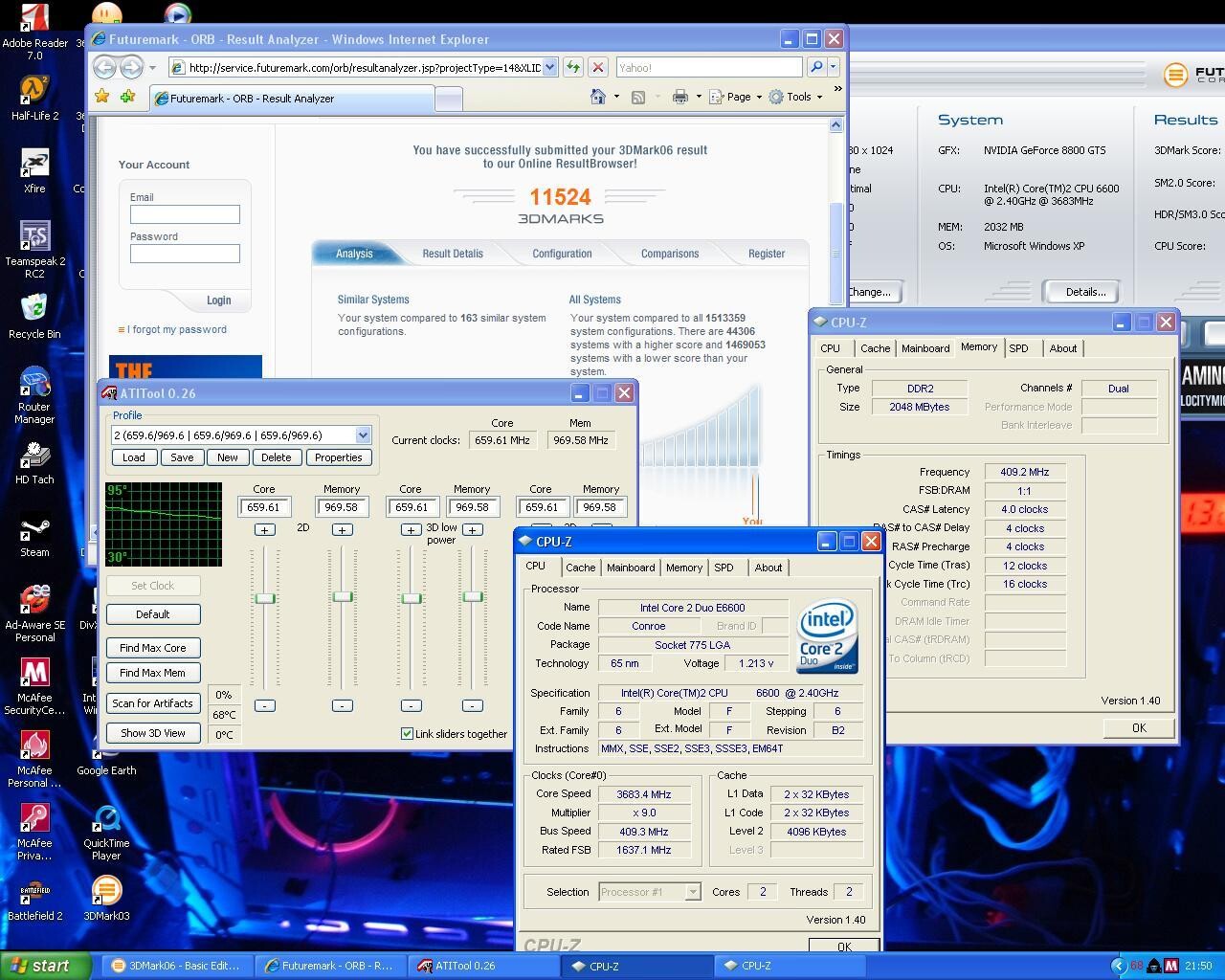
Task: Open the Register tab on Futuremark
Action: click(767, 254)
